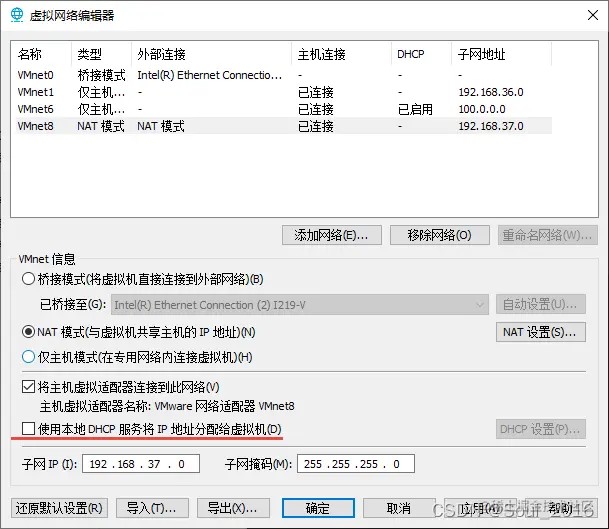Click the 帮助 button

pos(561,508)
